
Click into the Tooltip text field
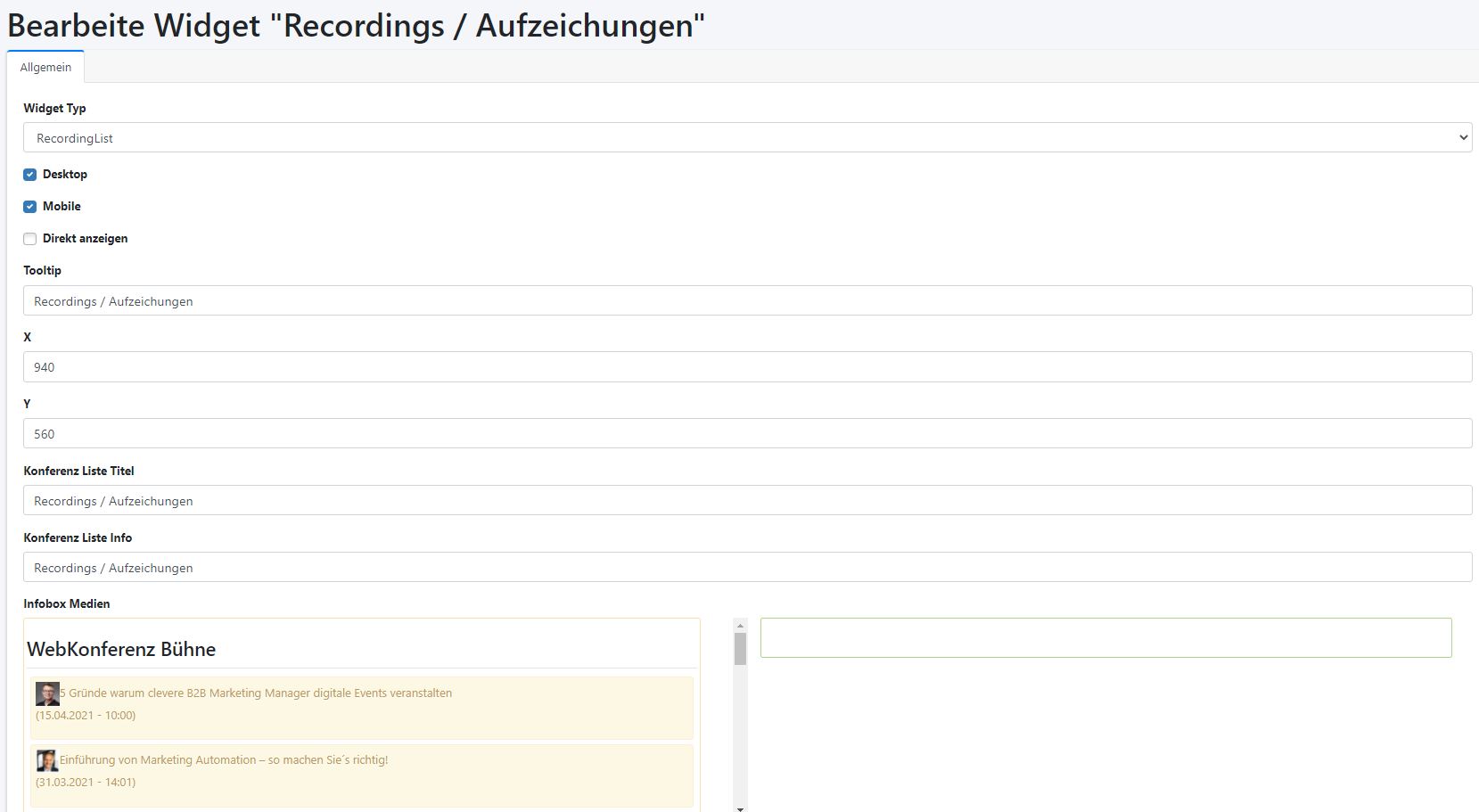point(747,301)
